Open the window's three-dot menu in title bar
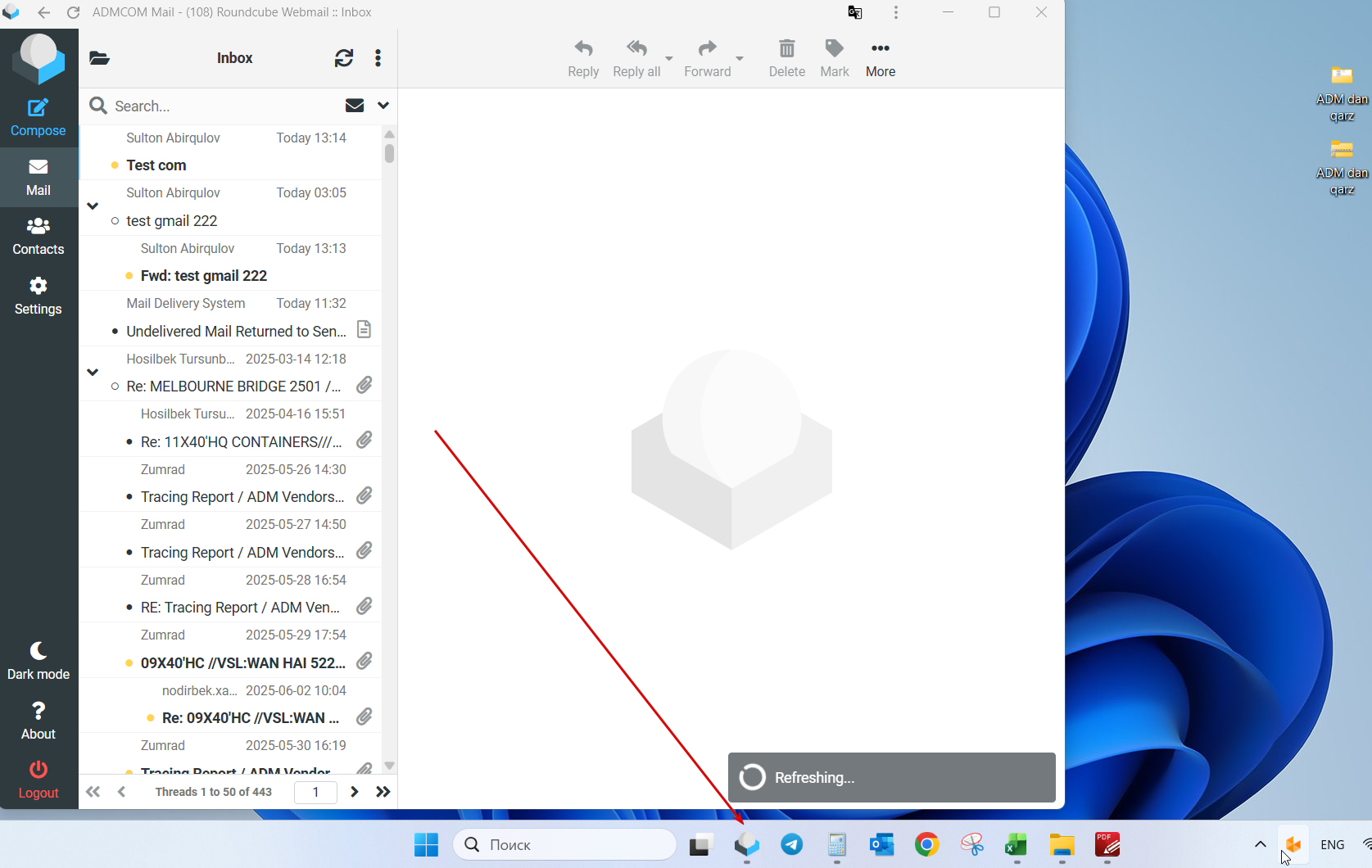The height and width of the screenshot is (868, 1372). pos(896,12)
